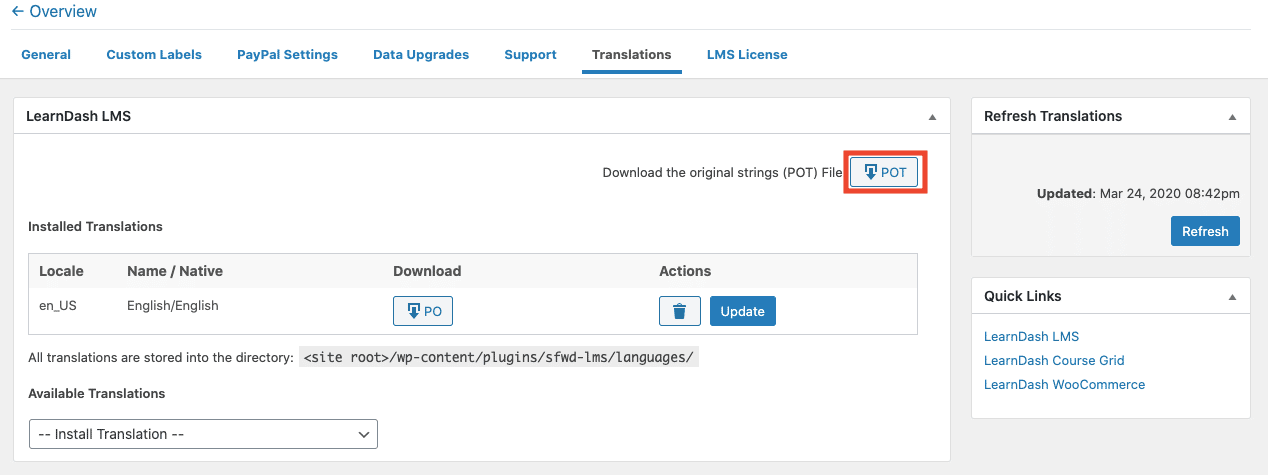Open the Install Translation dropdown
This screenshot has width=1268, height=475.
point(203,434)
